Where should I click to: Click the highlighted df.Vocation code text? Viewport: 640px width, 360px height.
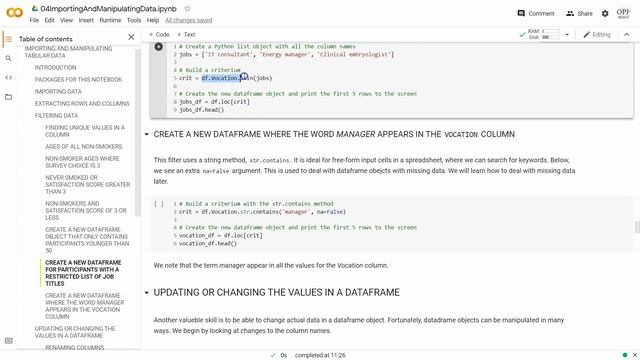(220, 78)
